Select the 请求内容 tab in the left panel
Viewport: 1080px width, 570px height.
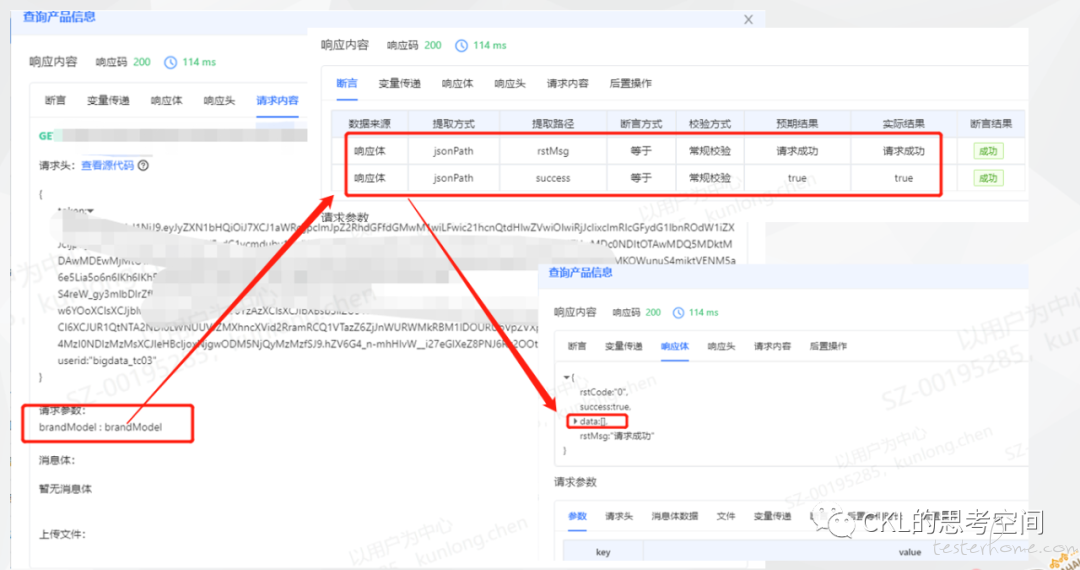point(278,101)
